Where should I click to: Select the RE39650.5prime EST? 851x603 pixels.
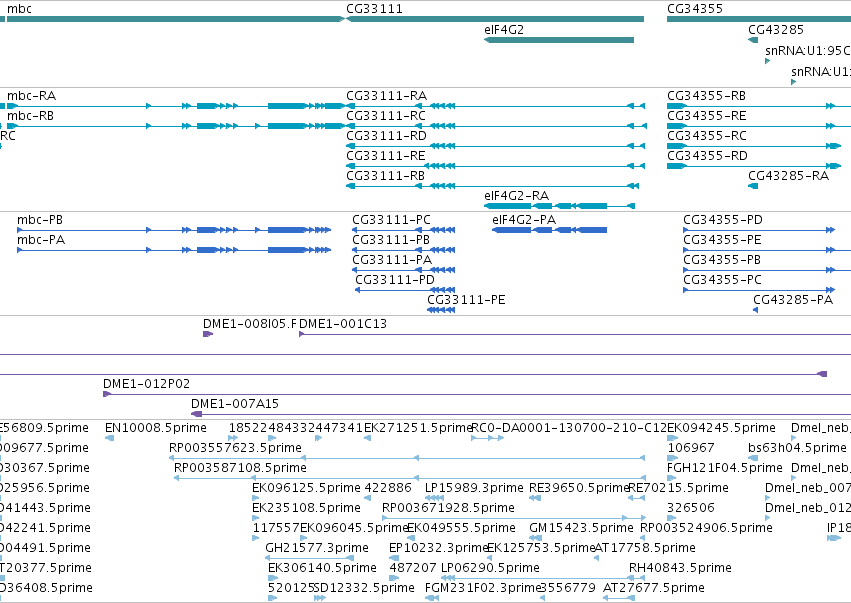coord(535,498)
